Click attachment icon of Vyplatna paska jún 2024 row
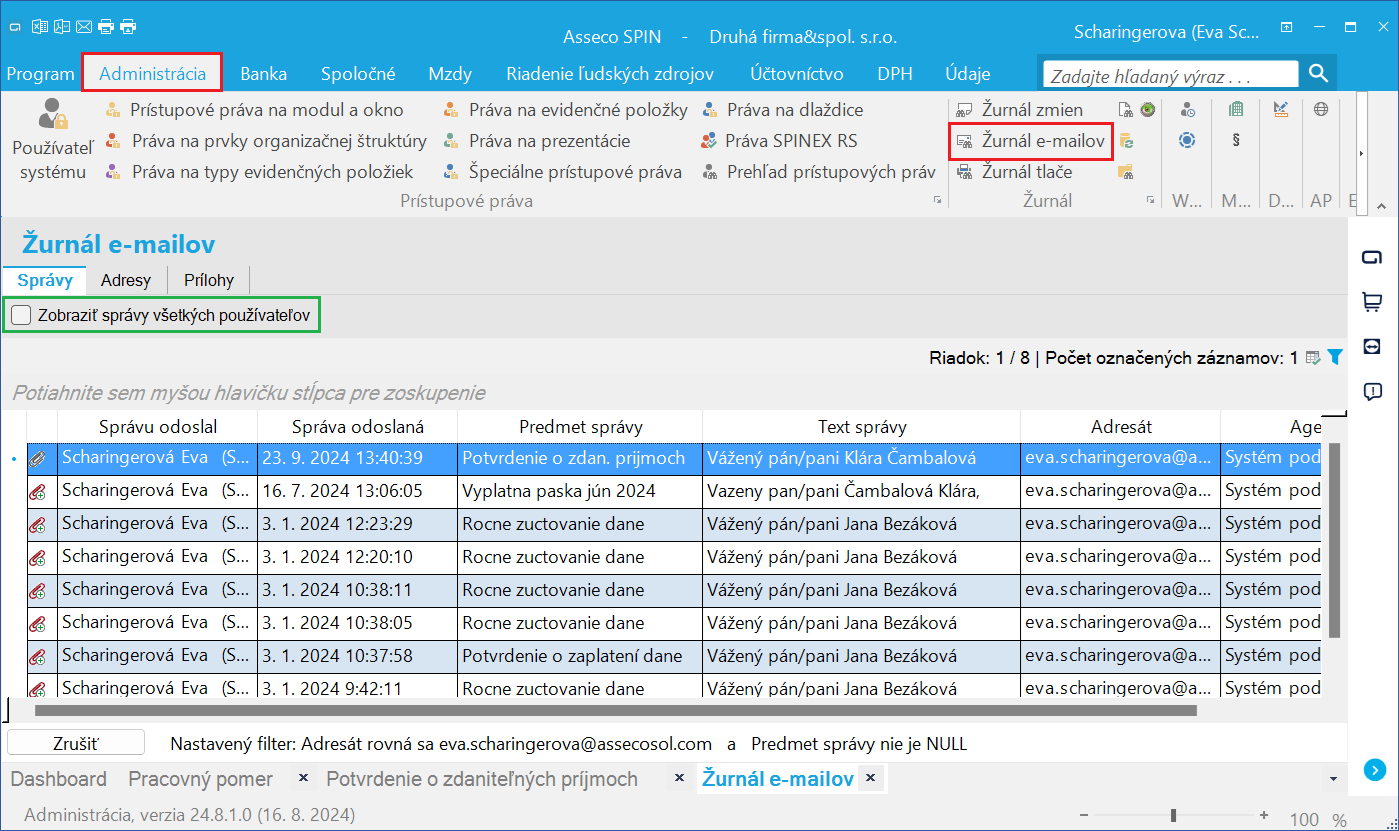The width and height of the screenshot is (1399, 831). 37,491
